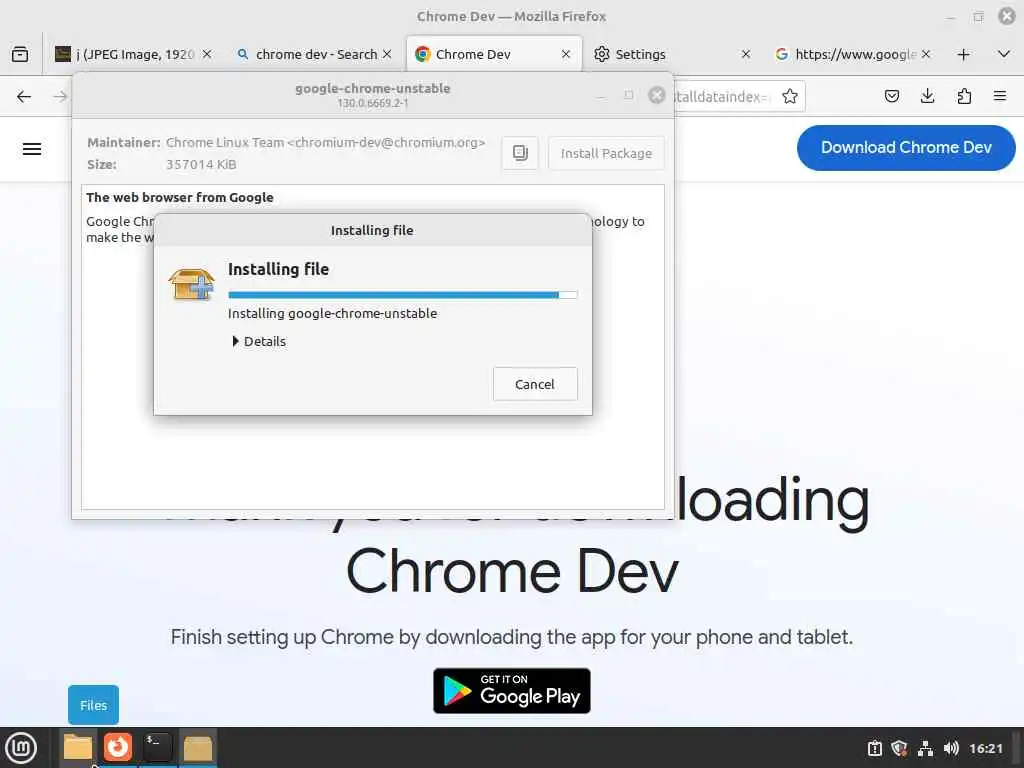Image resolution: width=1024 pixels, height=768 pixels.
Task: Open Get it on Google Play badge
Action: (x=512, y=691)
